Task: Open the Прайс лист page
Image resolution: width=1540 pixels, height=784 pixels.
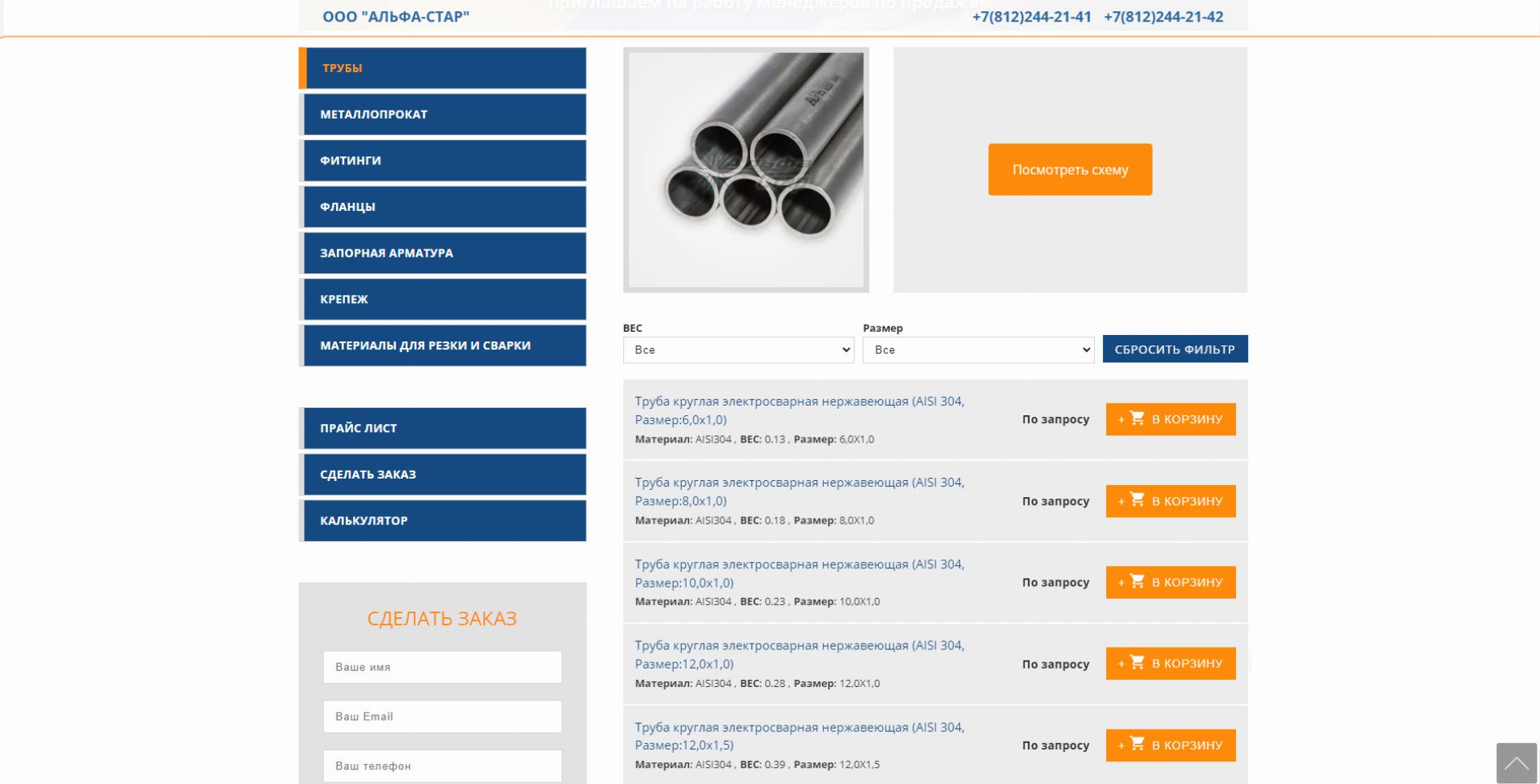Action: point(444,428)
